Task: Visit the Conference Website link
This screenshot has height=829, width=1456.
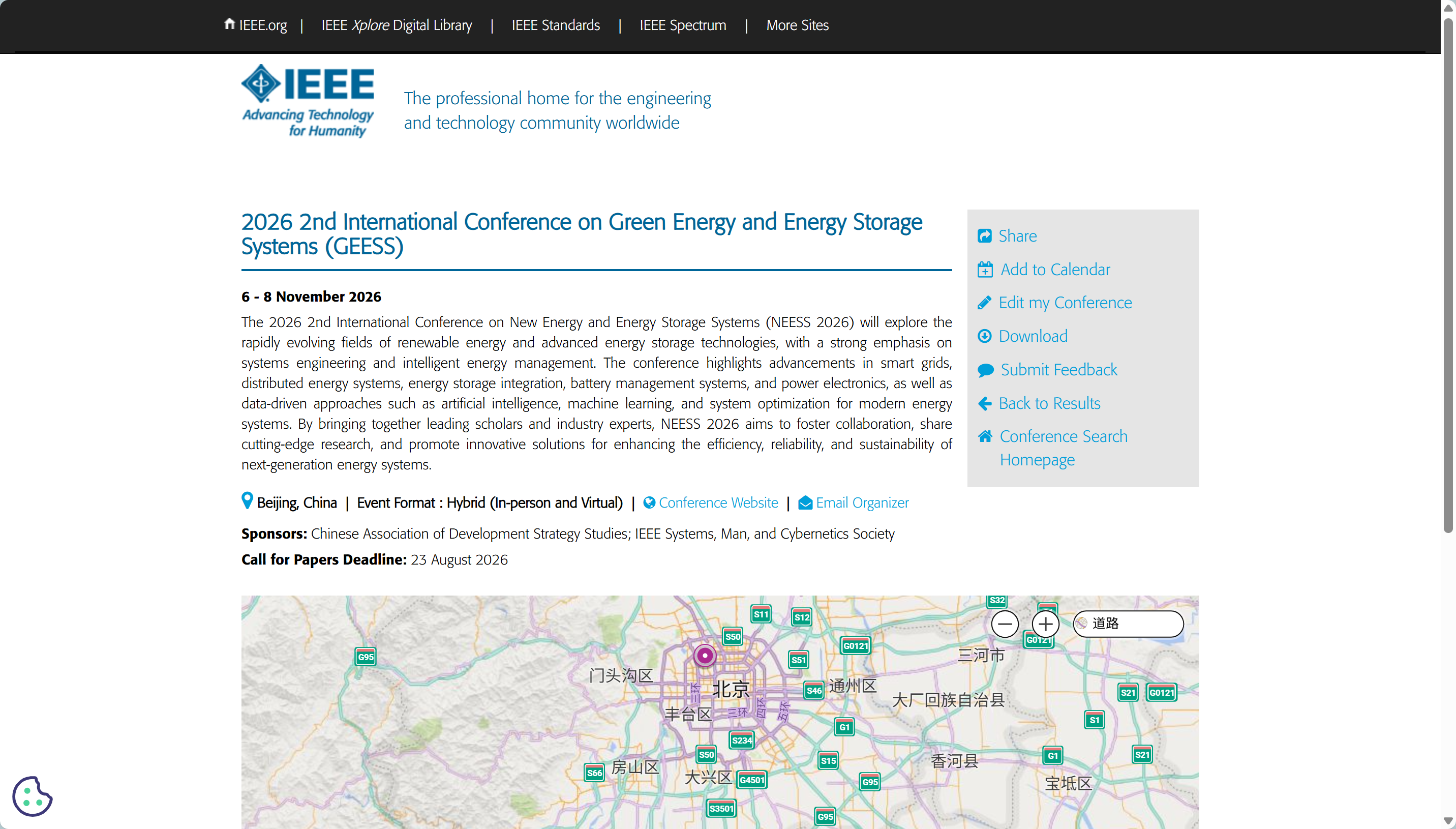Action: [x=718, y=503]
